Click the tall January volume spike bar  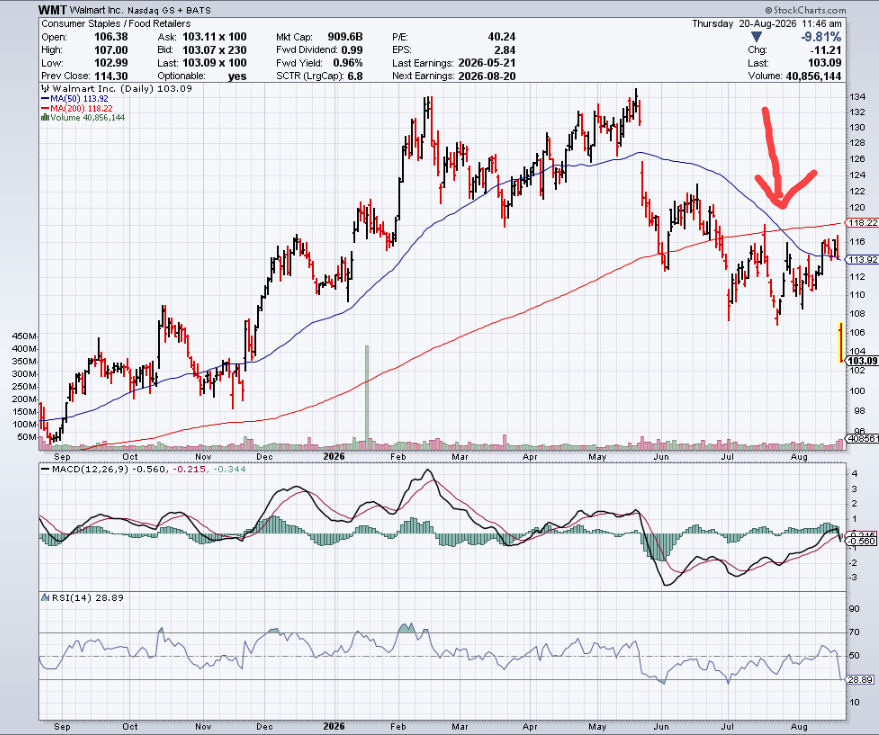pyautogui.click(x=367, y=397)
